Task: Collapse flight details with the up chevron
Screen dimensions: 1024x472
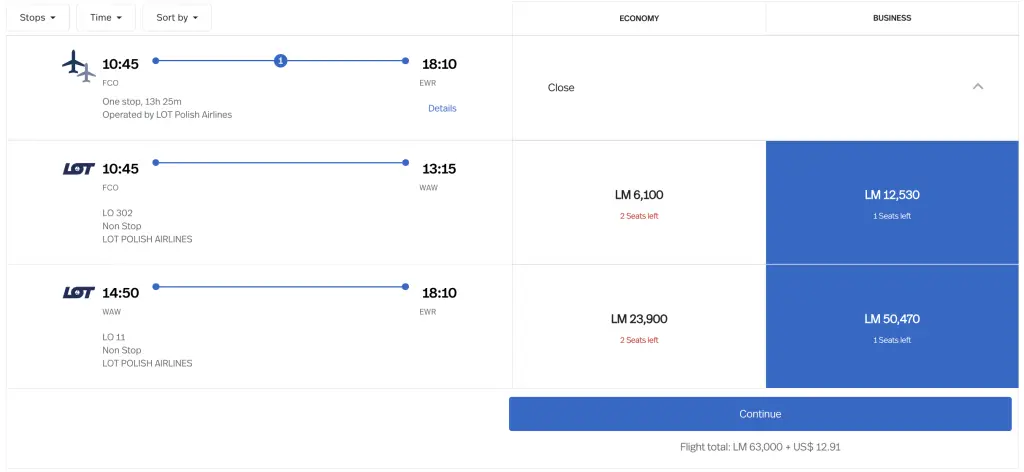Action: [978, 87]
